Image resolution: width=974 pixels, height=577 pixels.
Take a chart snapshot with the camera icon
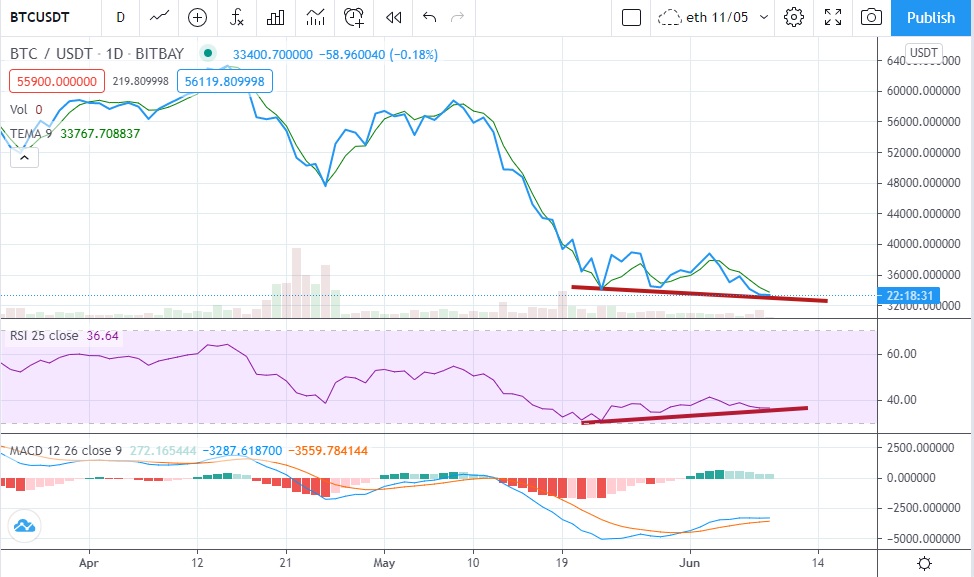[x=872, y=17]
